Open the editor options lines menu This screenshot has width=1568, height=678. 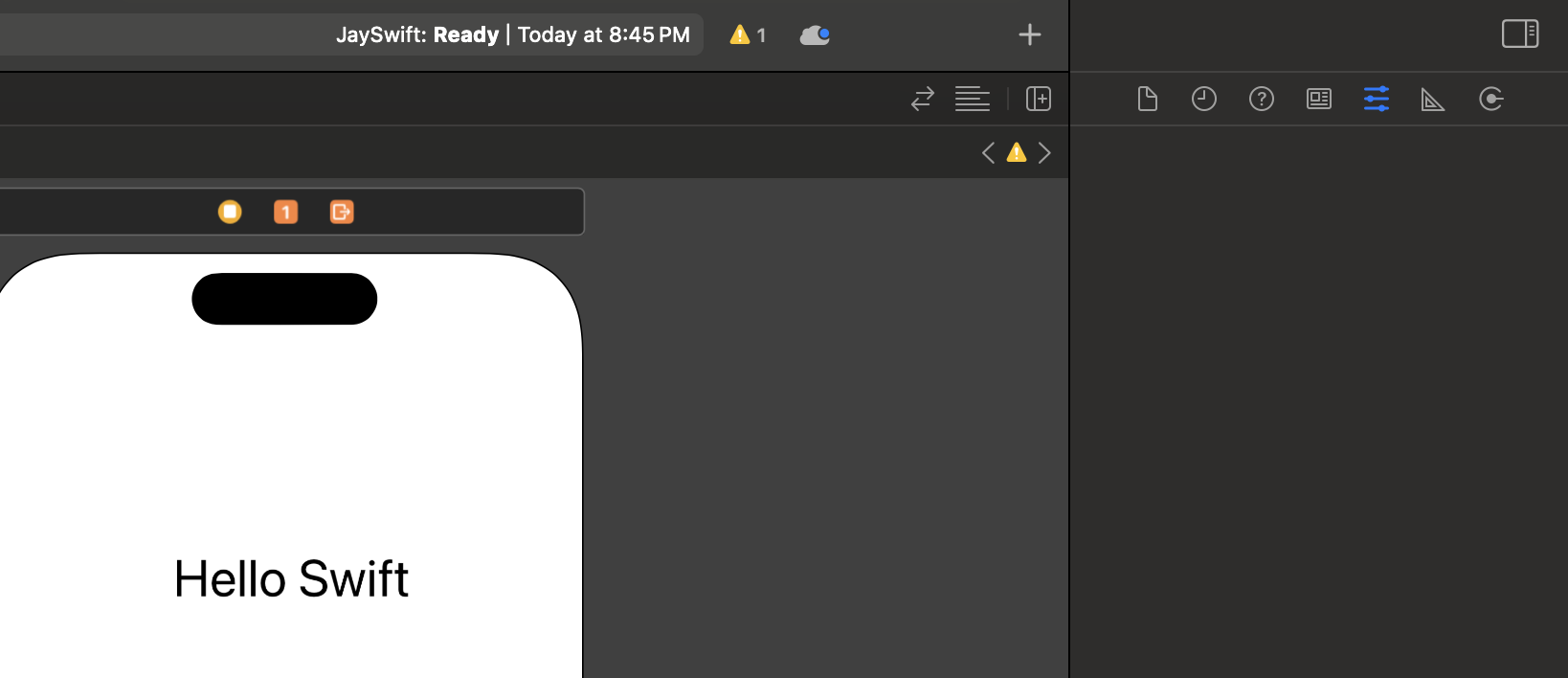click(972, 99)
